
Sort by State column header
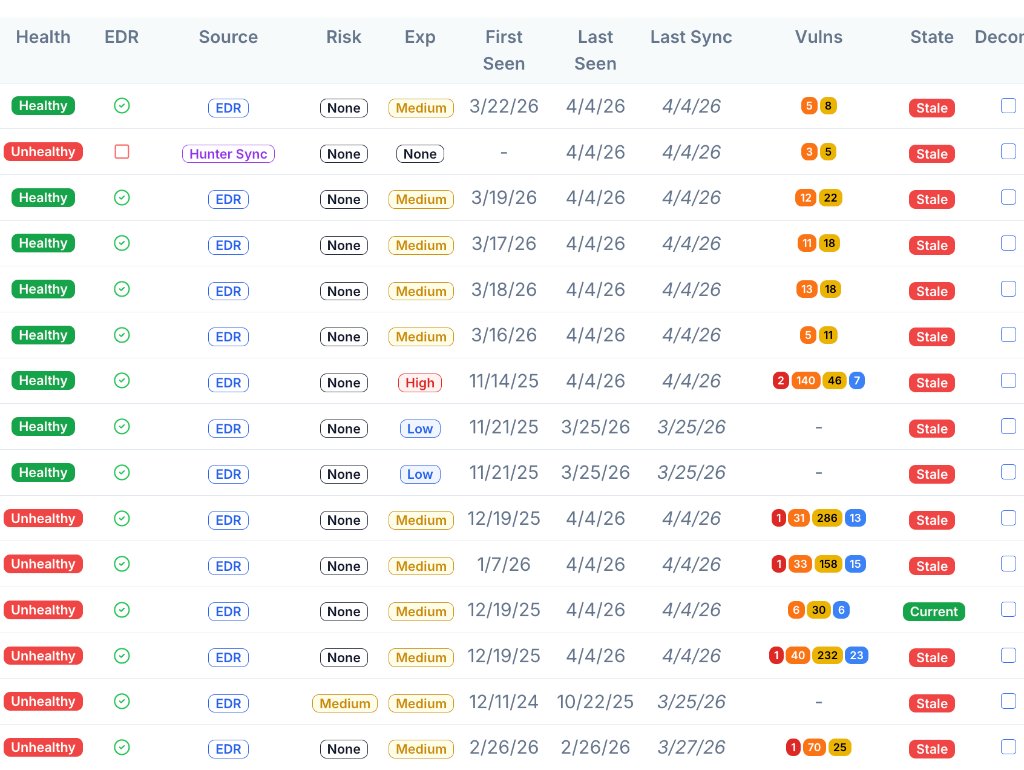click(x=932, y=37)
